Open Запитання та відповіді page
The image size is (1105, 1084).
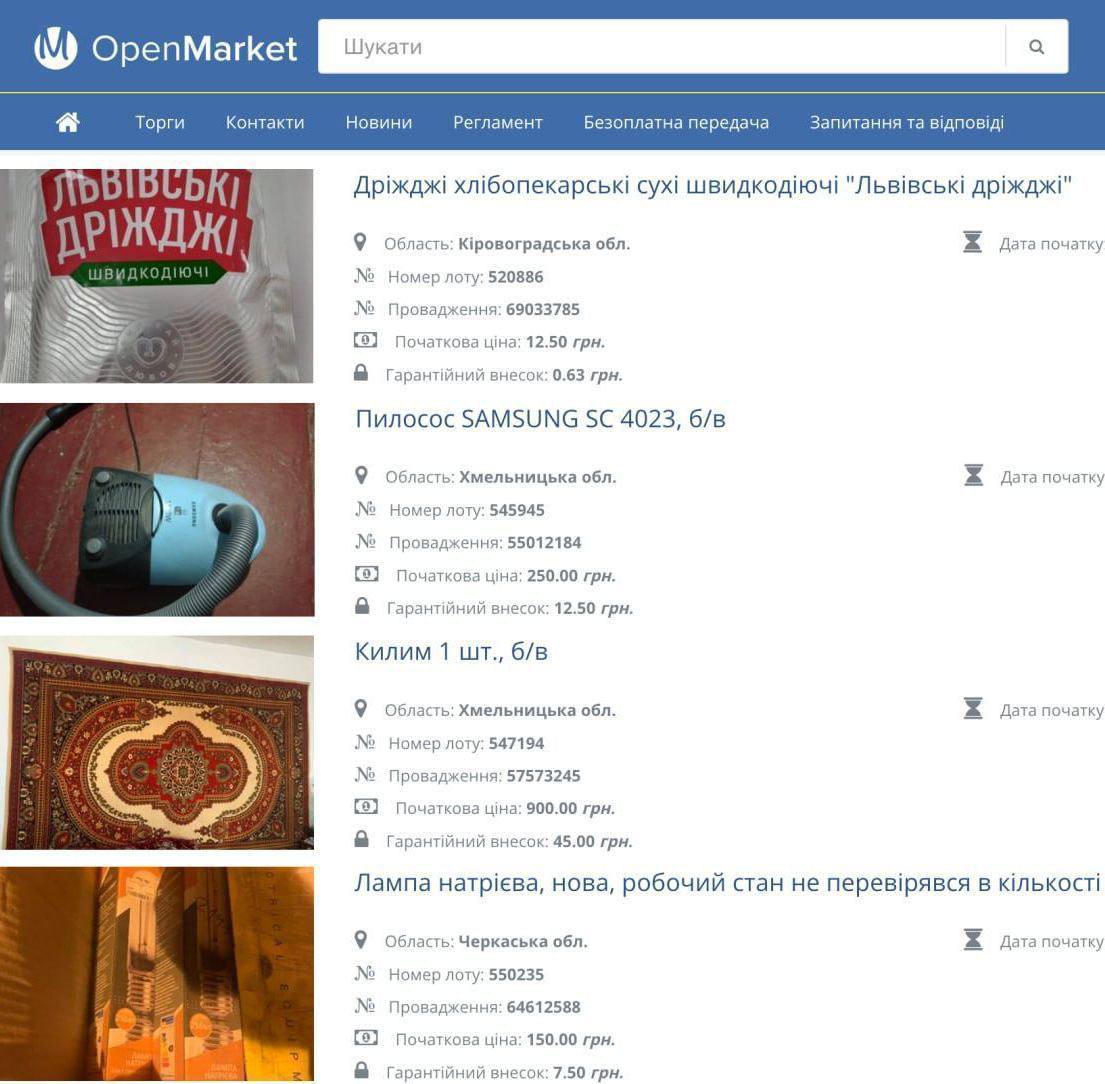[906, 123]
